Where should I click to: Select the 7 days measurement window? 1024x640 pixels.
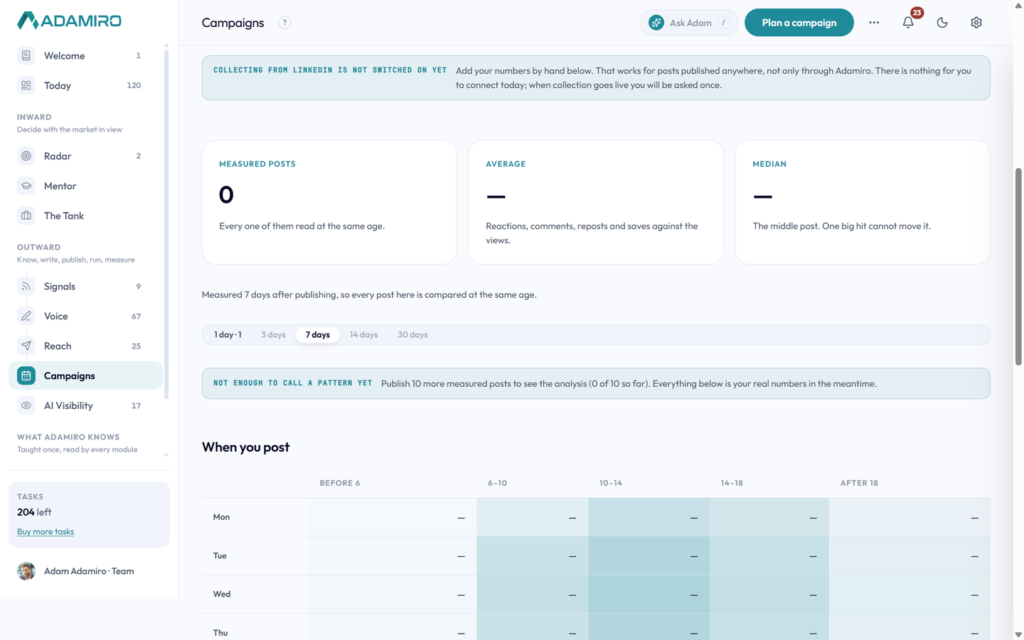click(x=317, y=334)
